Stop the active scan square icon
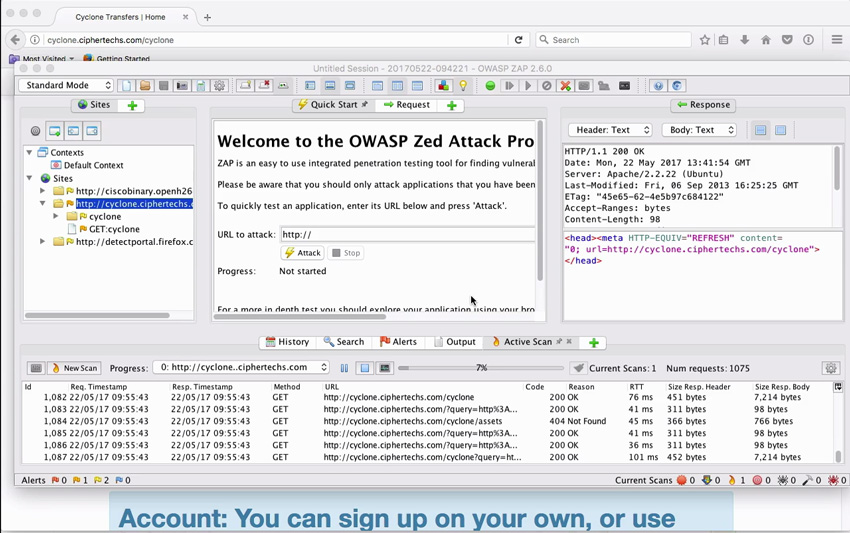Screen dimensions: 850x533 (365, 368)
